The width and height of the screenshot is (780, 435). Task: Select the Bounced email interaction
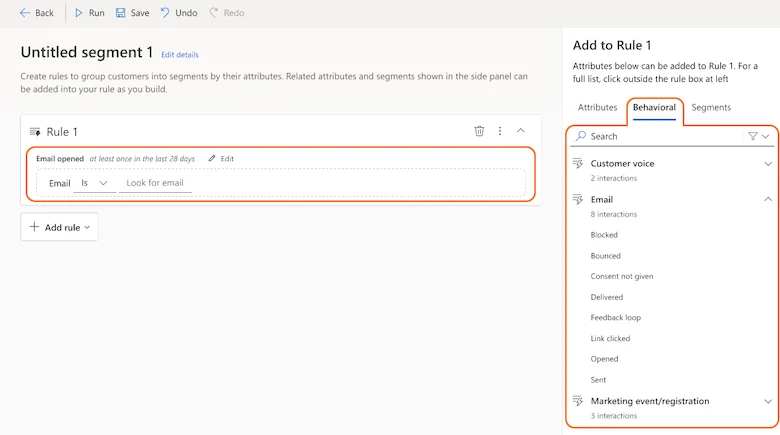tap(605, 256)
